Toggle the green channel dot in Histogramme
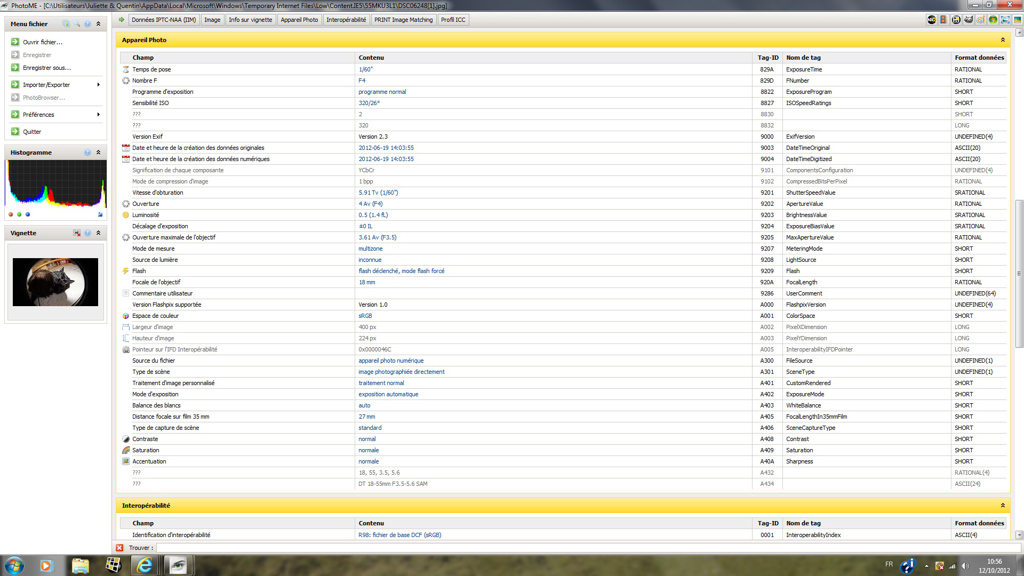1024x576 pixels. [x=19, y=214]
